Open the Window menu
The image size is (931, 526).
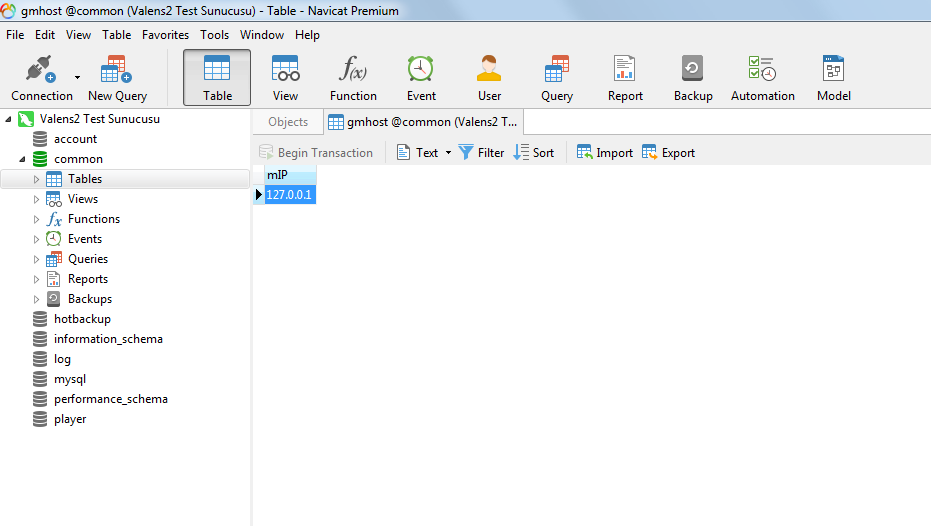(x=262, y=35)
